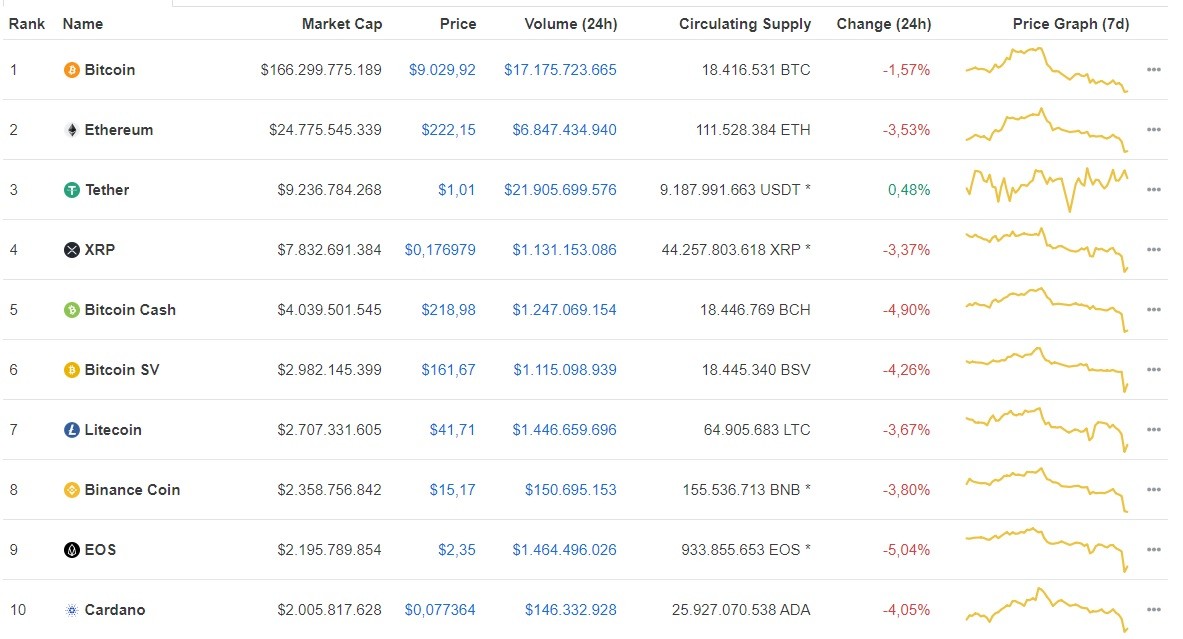Select the Bitcoin Cash coin icon
1183x639 pixels.
[70, 310]
